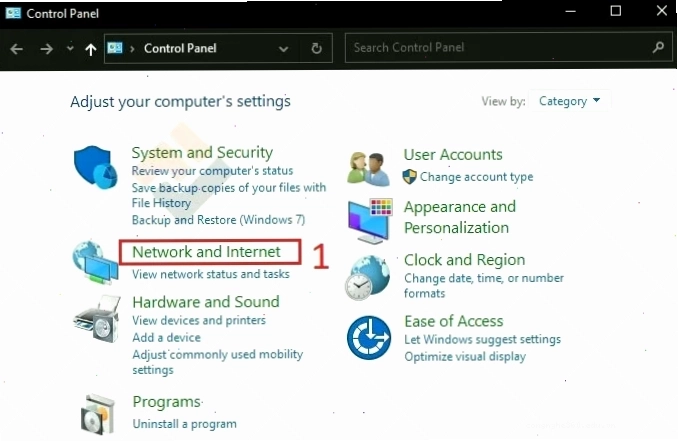This screenshot has height=442, width=678.
Task: Focus the Search Control Panel field
Action: 510,48
